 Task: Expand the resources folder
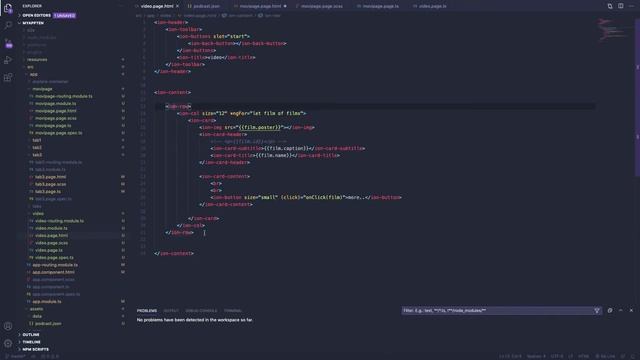[37, 60]
